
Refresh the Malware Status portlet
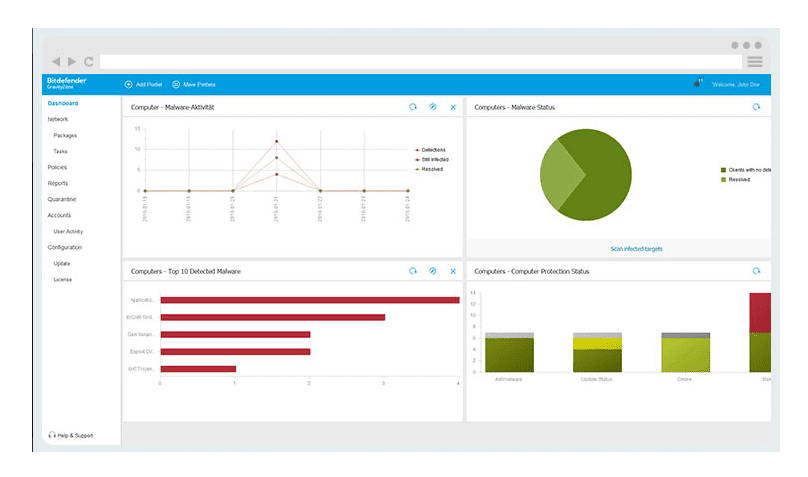click(756, 107)
